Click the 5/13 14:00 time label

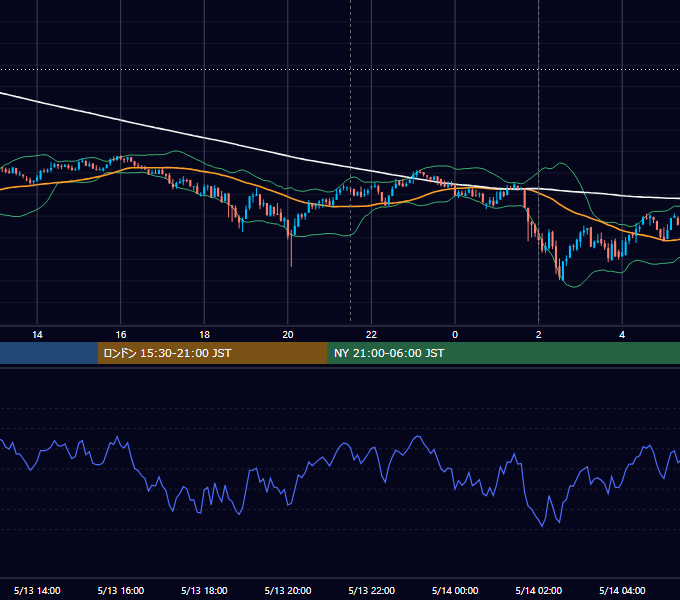37,590
